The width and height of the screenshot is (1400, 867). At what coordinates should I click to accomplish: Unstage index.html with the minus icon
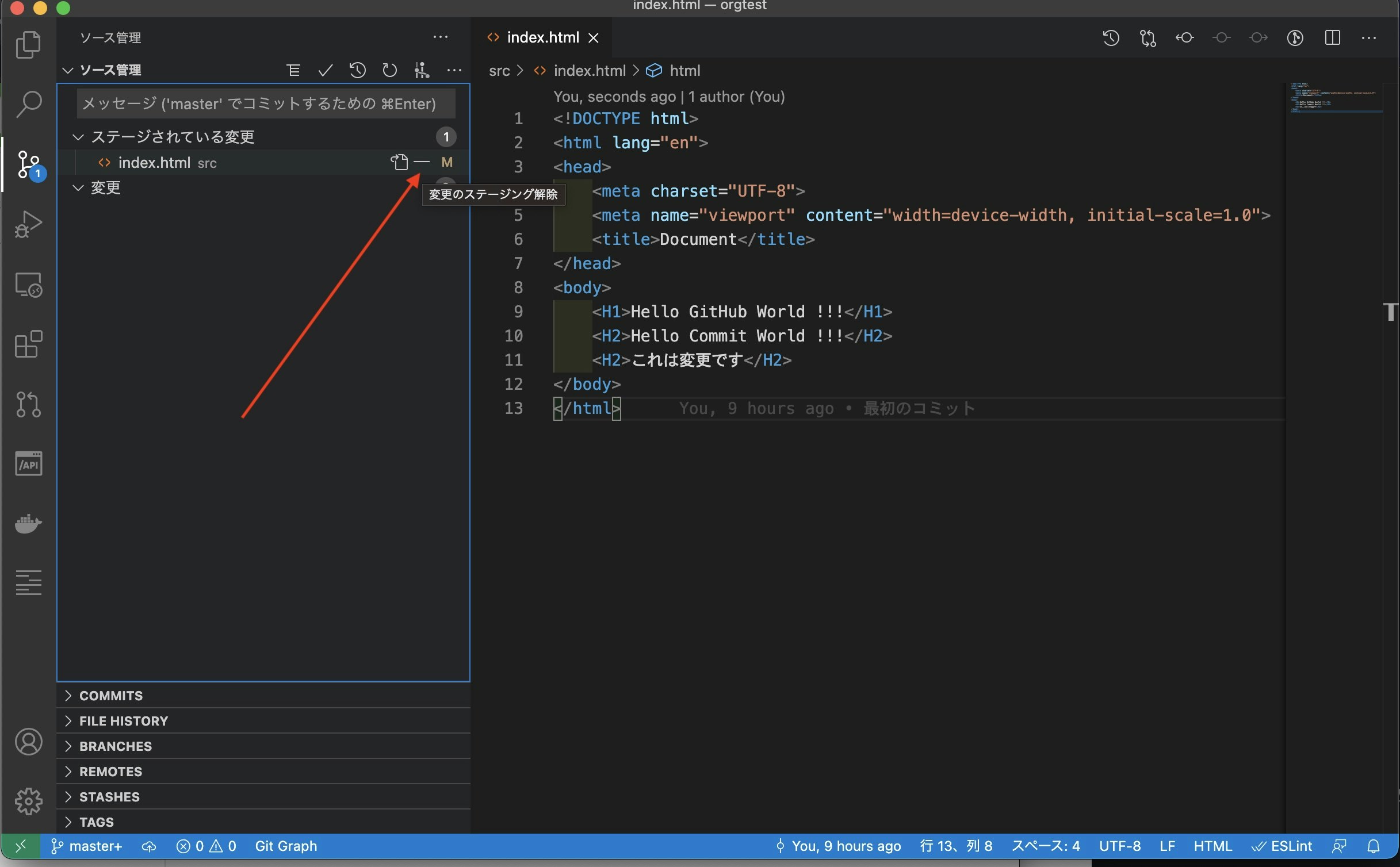[422, 163]
